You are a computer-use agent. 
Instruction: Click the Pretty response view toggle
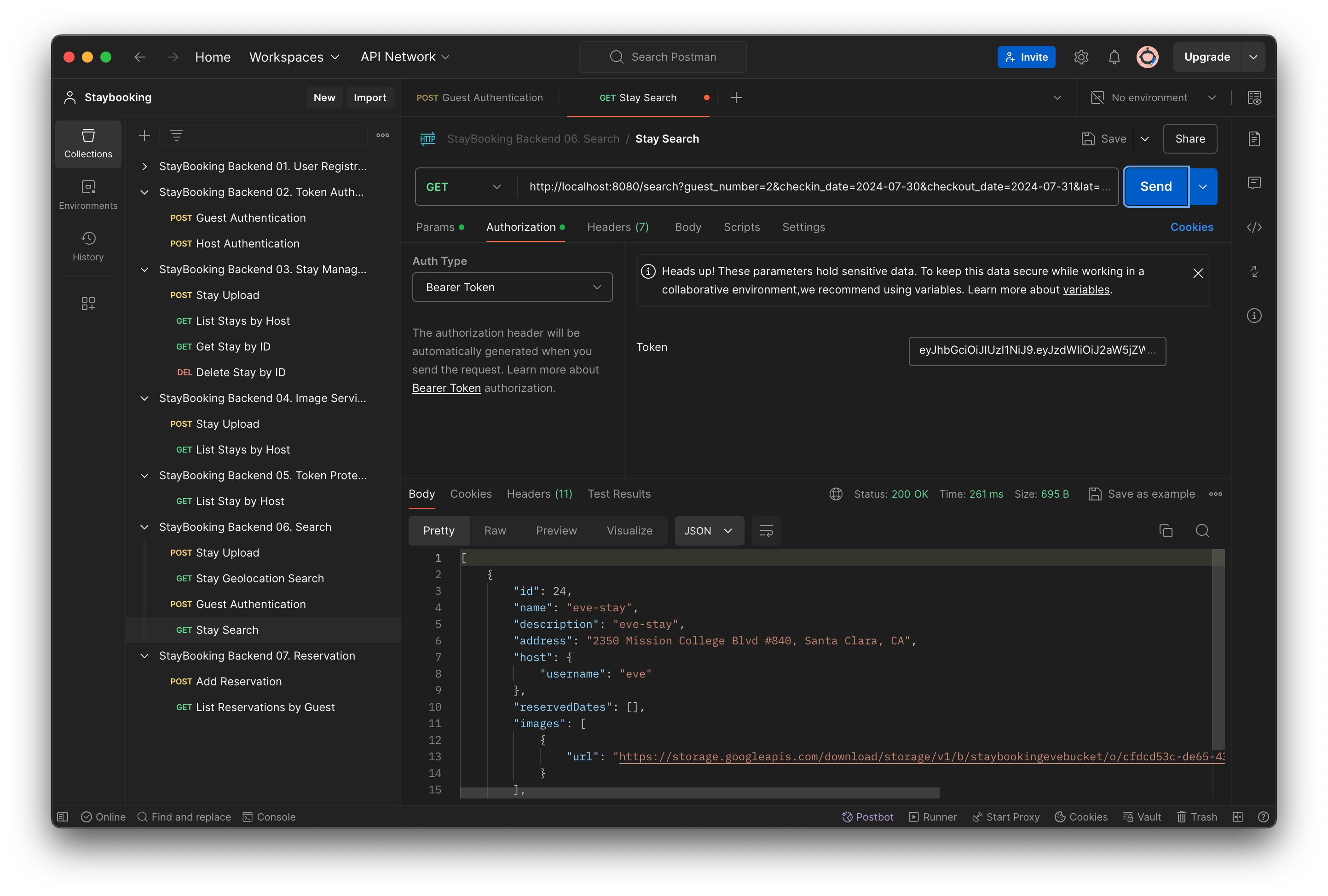[438, 530]
